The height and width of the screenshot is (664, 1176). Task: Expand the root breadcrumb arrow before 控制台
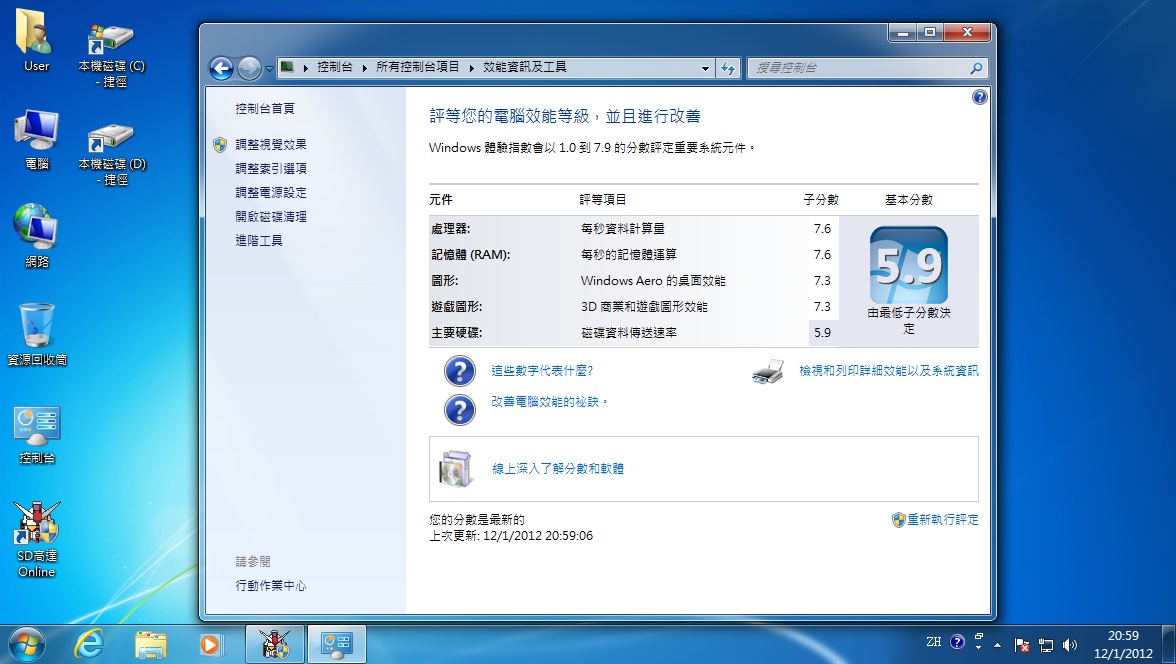click(x=305, y=68)
